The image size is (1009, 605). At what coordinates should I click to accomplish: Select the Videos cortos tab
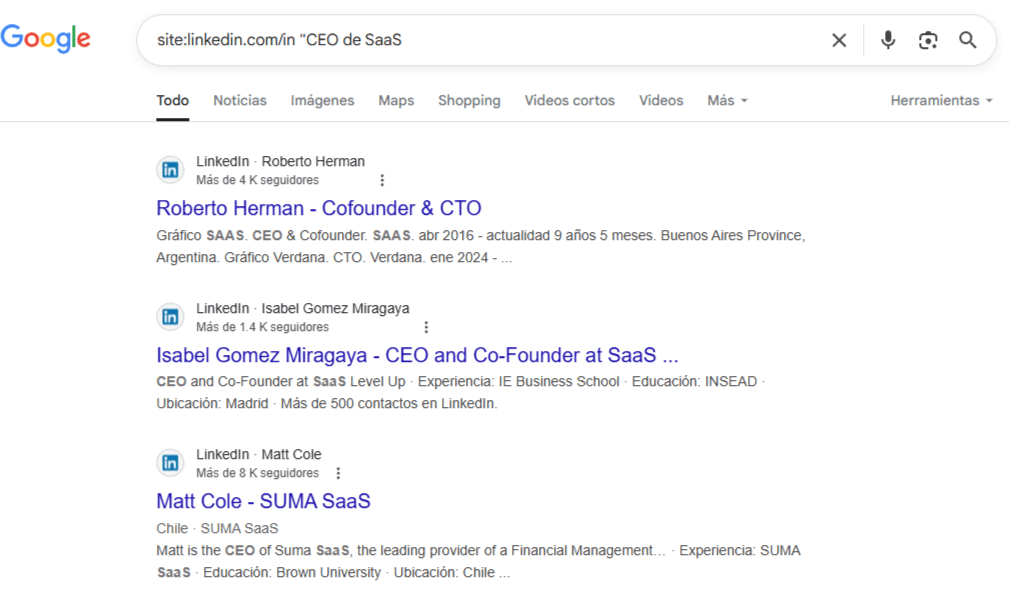pos(569,100)
